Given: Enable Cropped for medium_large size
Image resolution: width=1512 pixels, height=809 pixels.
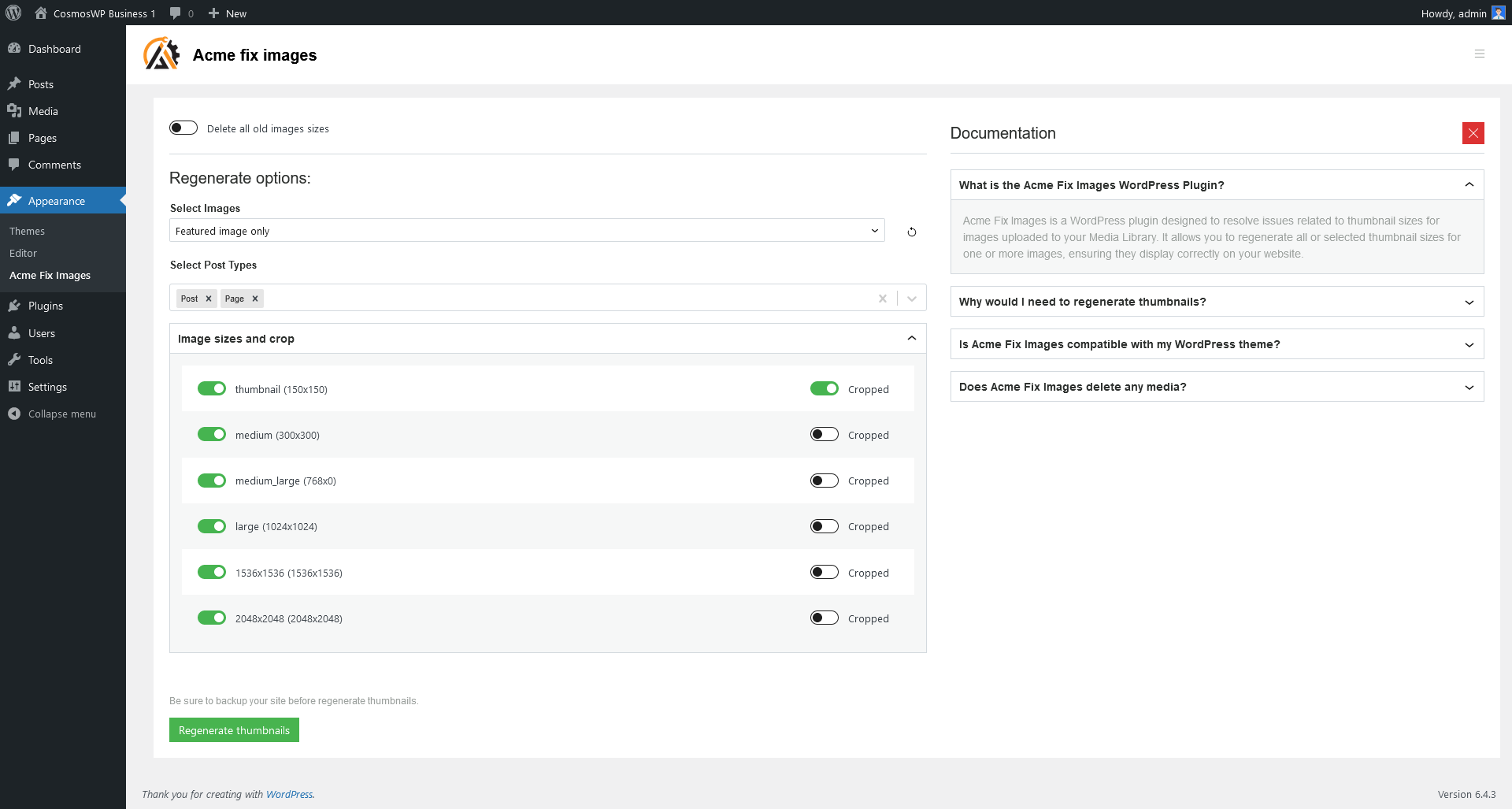Looking at the screenshot, I should (825, 481).
